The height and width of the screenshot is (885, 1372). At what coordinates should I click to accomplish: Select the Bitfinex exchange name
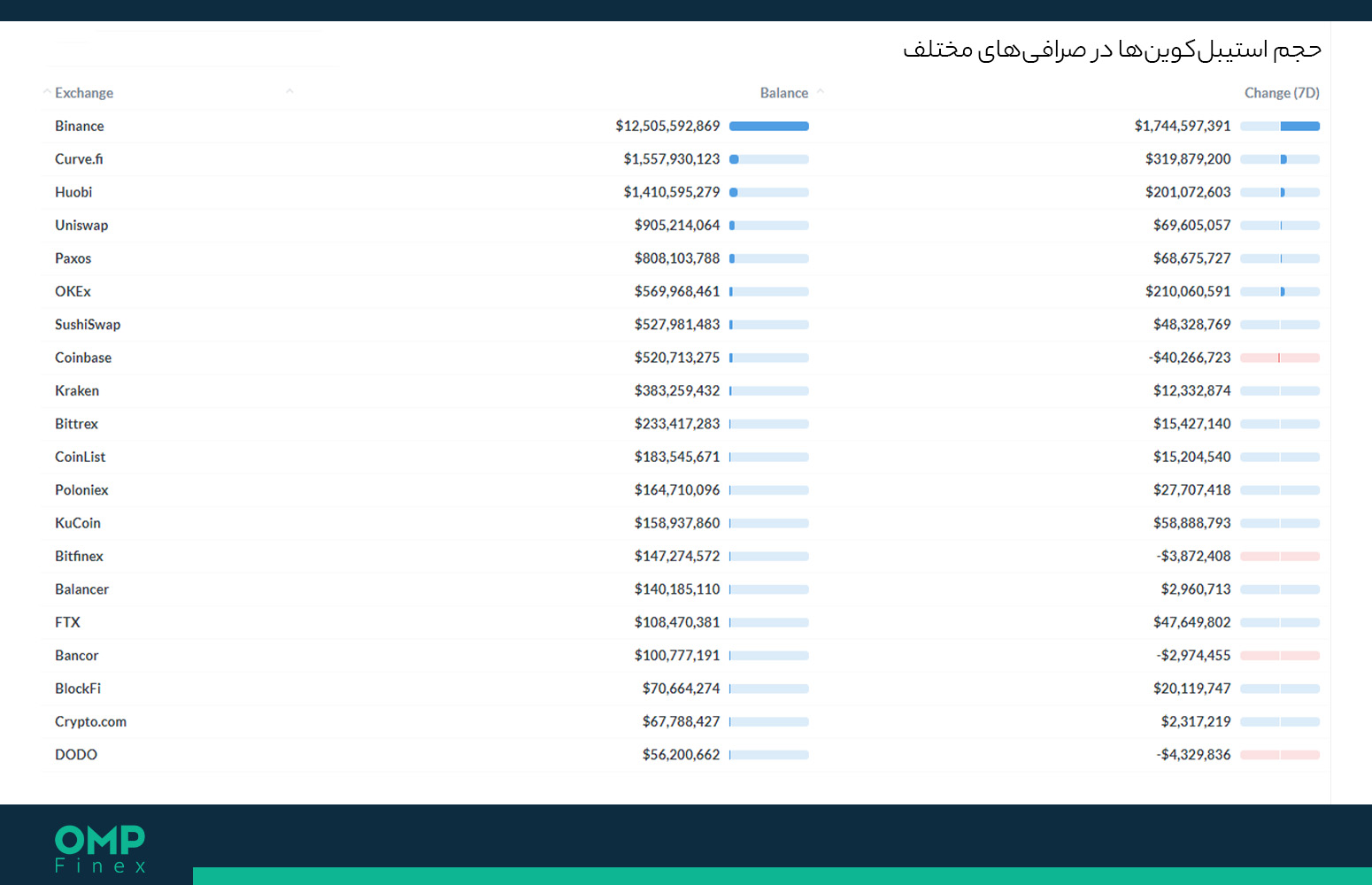[79, 556]
